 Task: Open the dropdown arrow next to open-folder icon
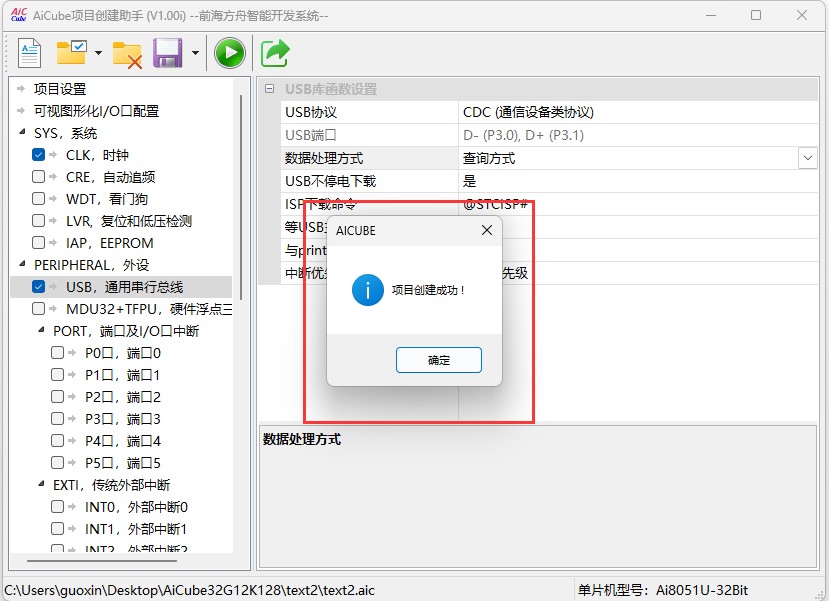pos(98,53)
